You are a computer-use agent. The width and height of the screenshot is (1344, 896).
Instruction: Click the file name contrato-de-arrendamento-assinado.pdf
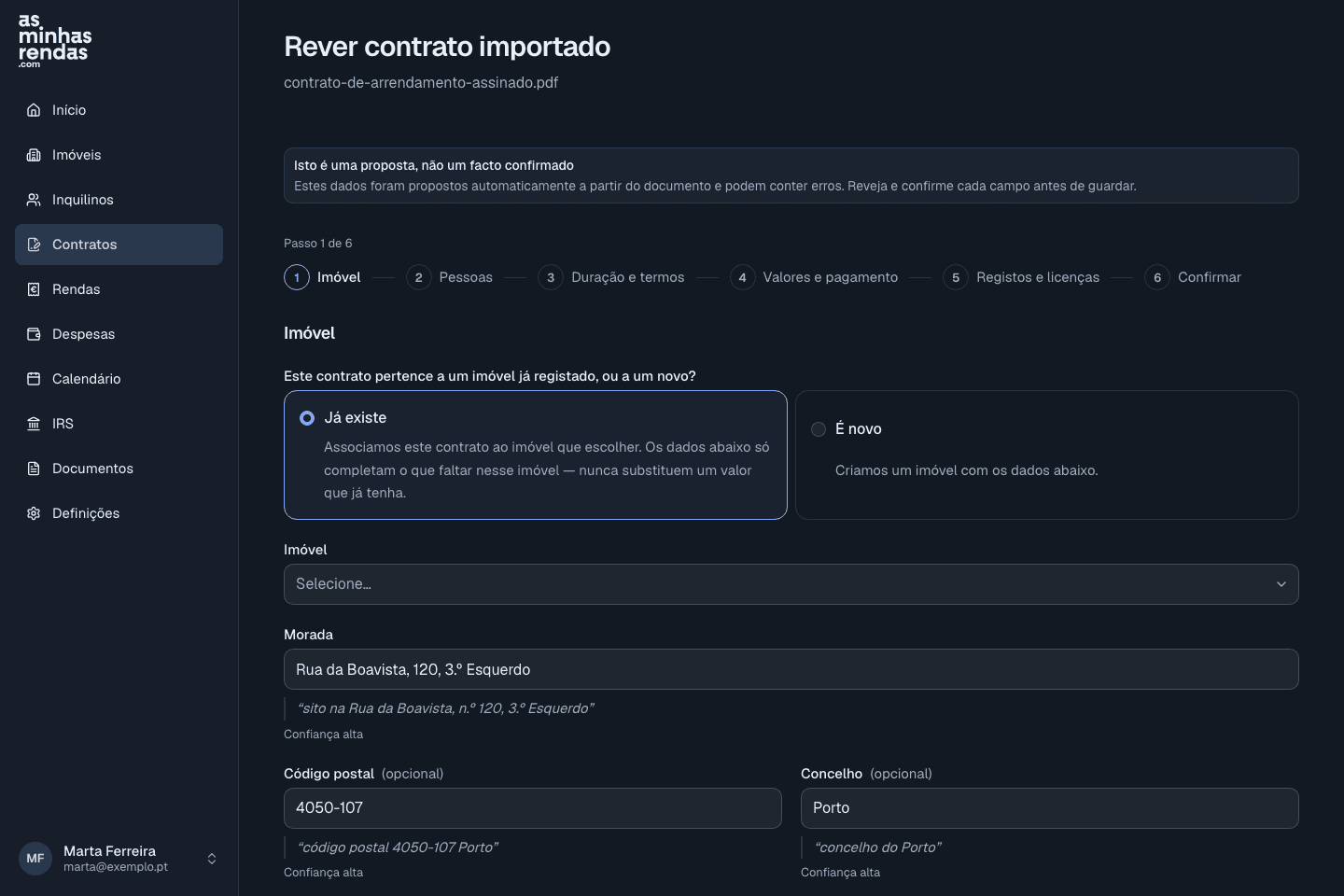coord(421,82)
